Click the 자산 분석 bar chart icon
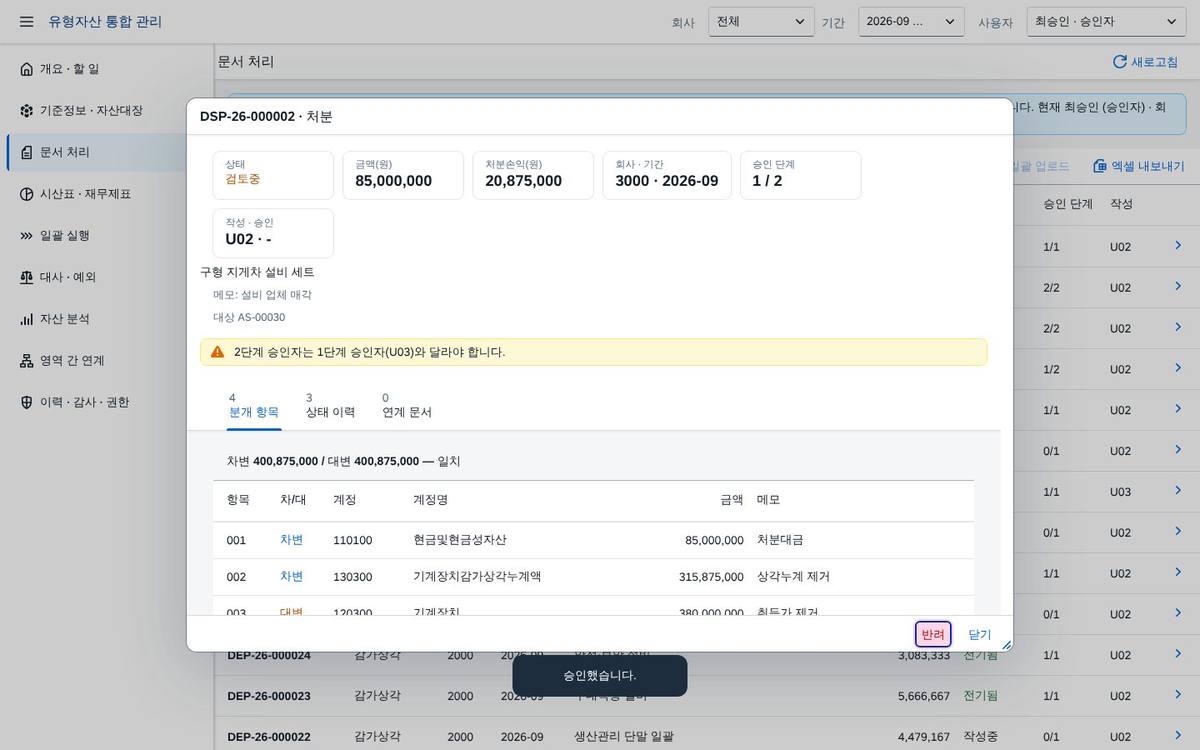Screen dimensions: 1200x750 (x=27, y=319)
